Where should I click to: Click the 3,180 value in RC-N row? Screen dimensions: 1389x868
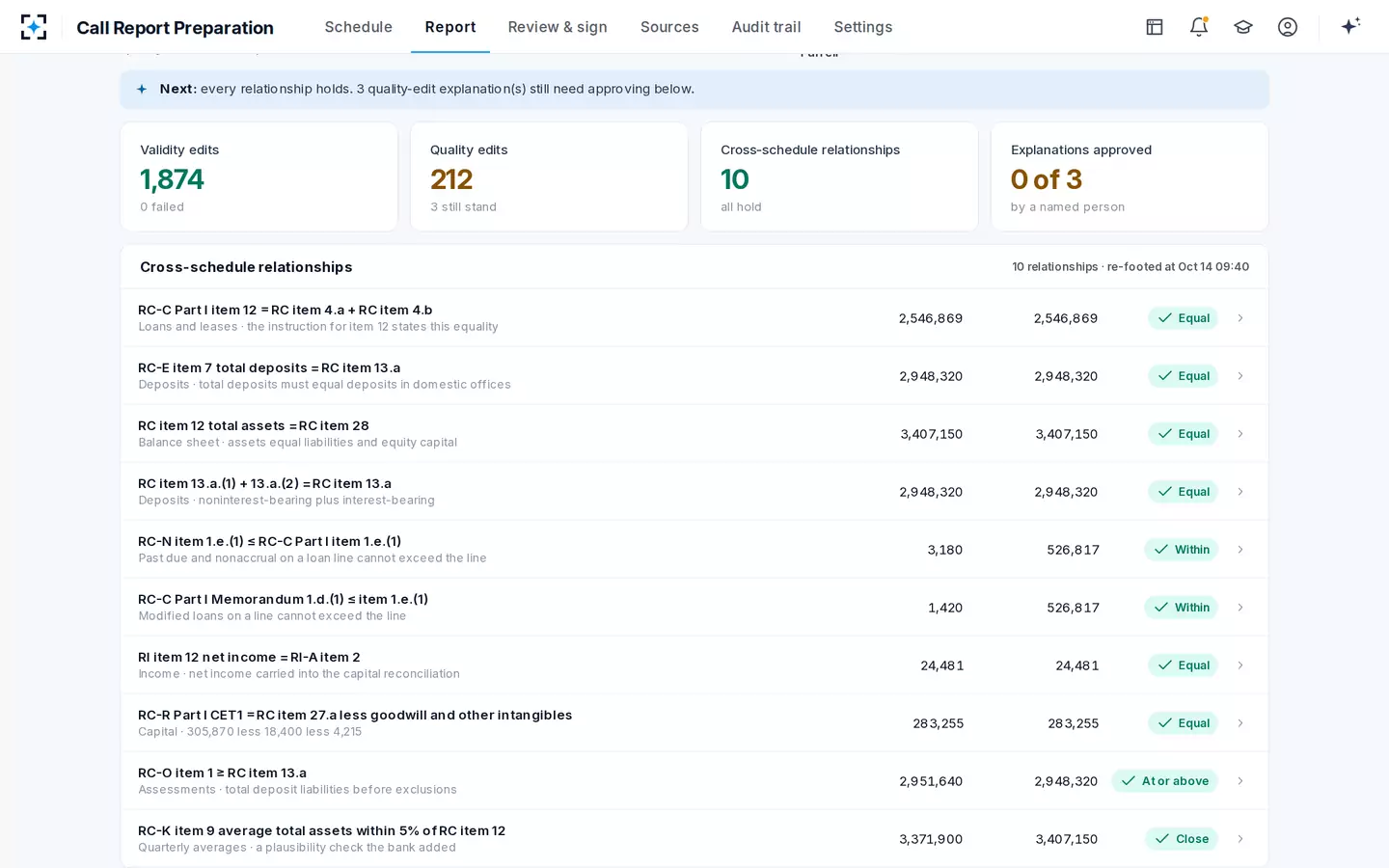click(x=945, y=550)
